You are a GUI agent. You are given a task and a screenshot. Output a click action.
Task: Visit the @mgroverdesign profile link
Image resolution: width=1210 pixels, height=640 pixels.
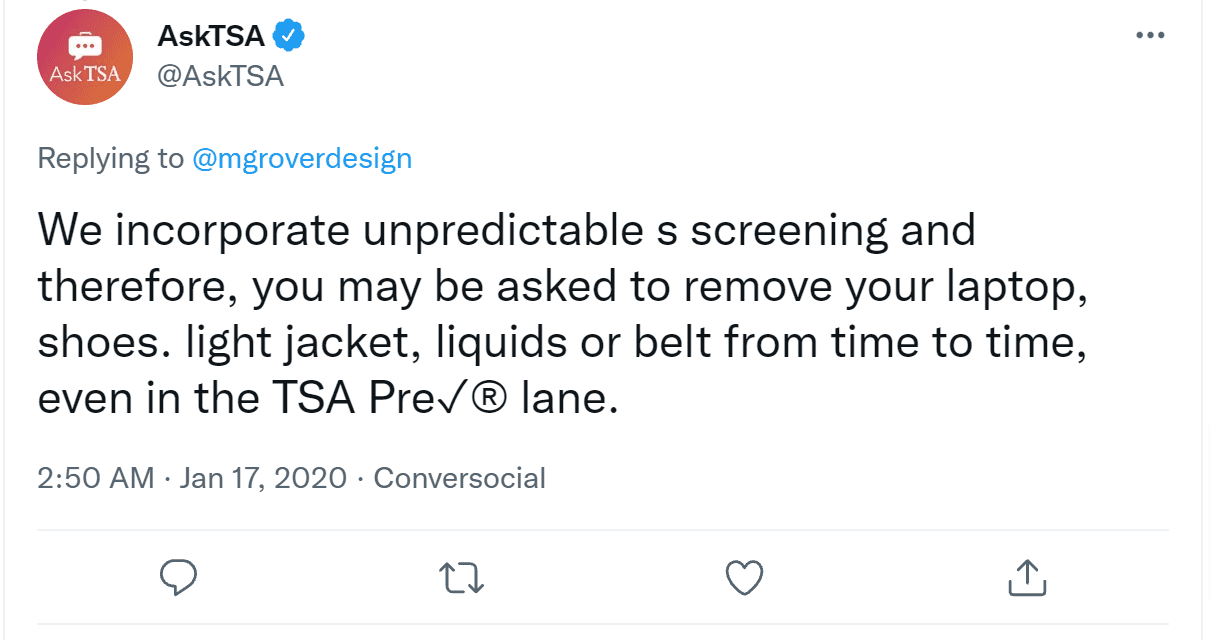coord(301,158)
